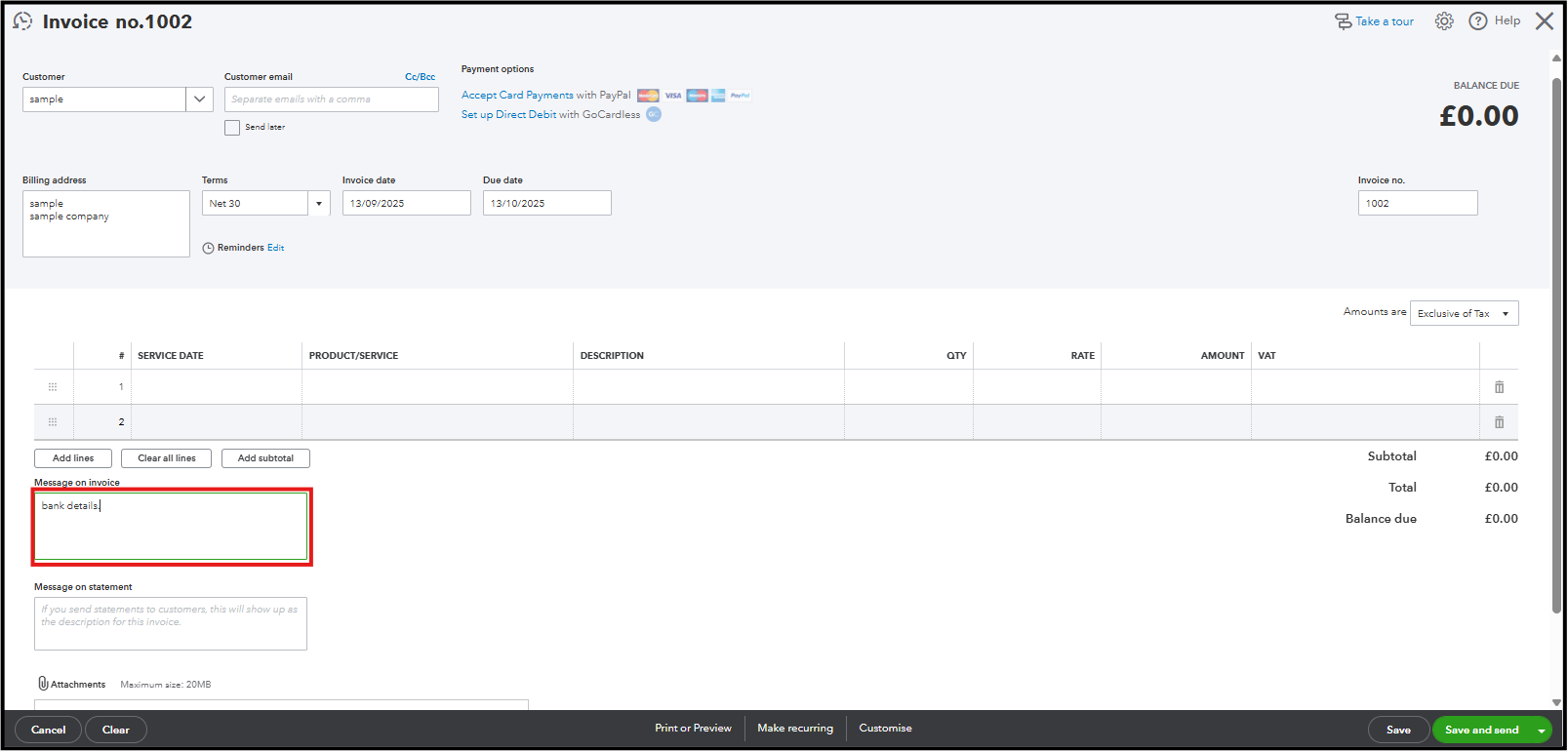Viewport: 1568px width, 751px height.
Task: Click the scrollbar up arrow
Action: point(1556,59)
